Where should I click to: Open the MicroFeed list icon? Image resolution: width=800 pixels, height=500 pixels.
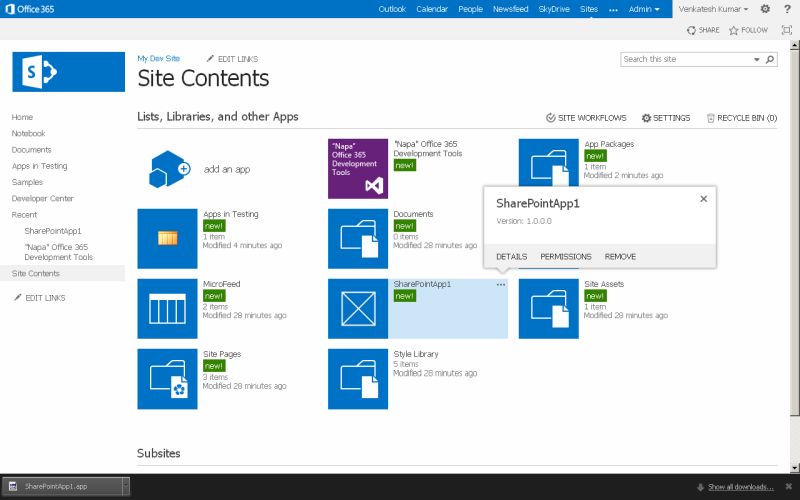[x=167, y=309]
